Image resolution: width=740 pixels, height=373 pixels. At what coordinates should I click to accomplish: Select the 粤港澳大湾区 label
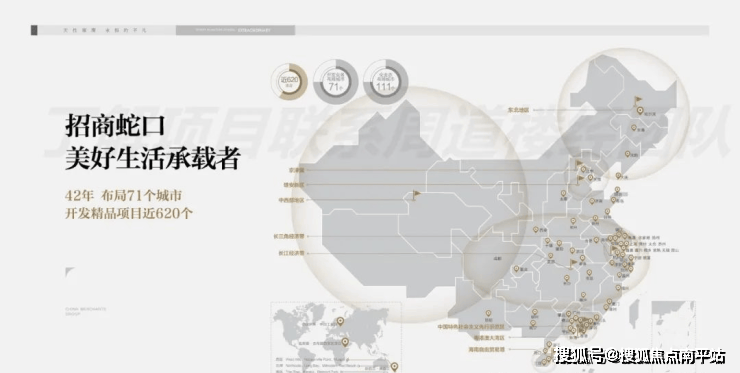489,338
